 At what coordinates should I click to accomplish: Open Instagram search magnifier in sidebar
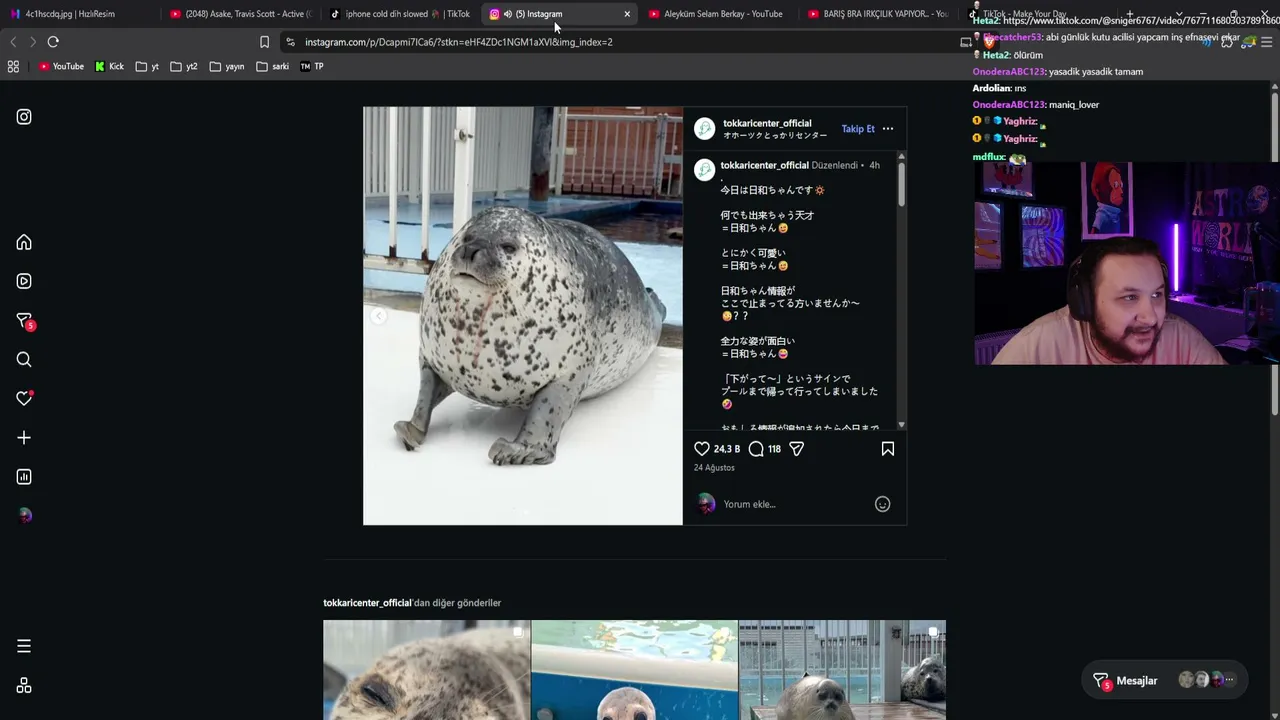(24, 360)
